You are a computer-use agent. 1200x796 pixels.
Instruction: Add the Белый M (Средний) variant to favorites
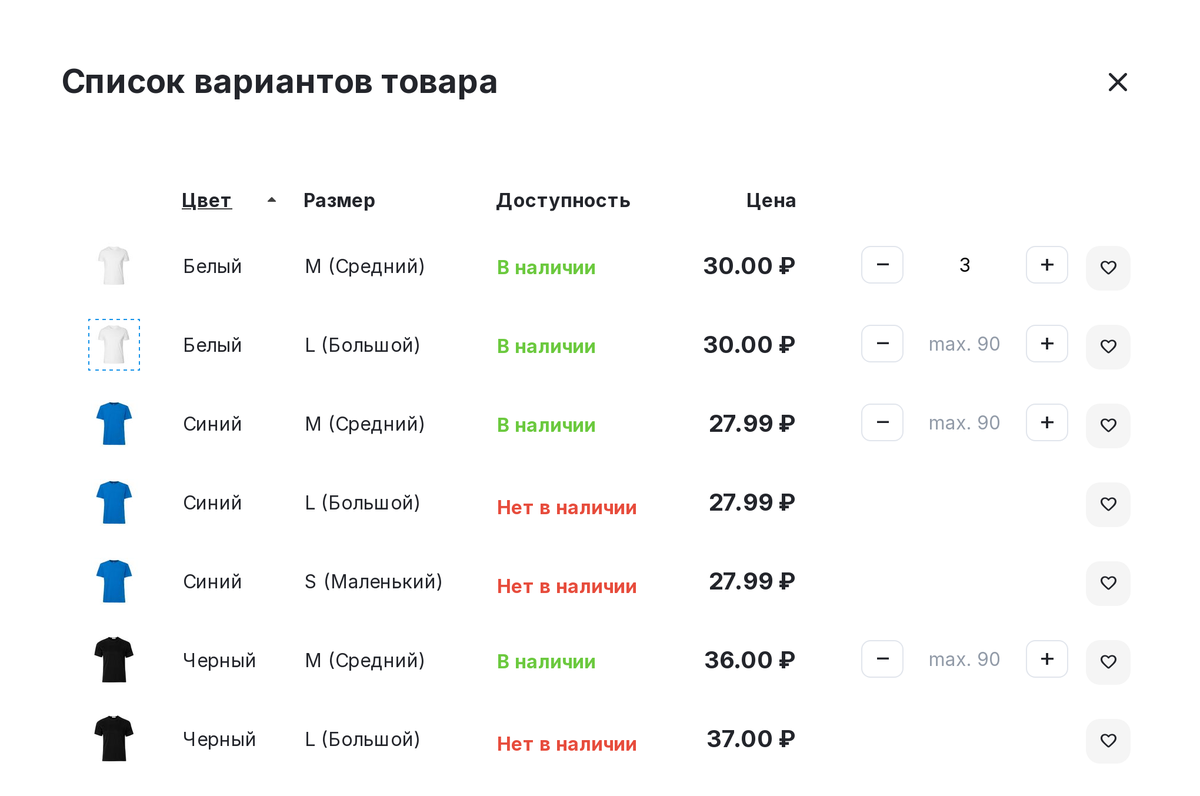pyautogui.click(x=1108, y=268)
